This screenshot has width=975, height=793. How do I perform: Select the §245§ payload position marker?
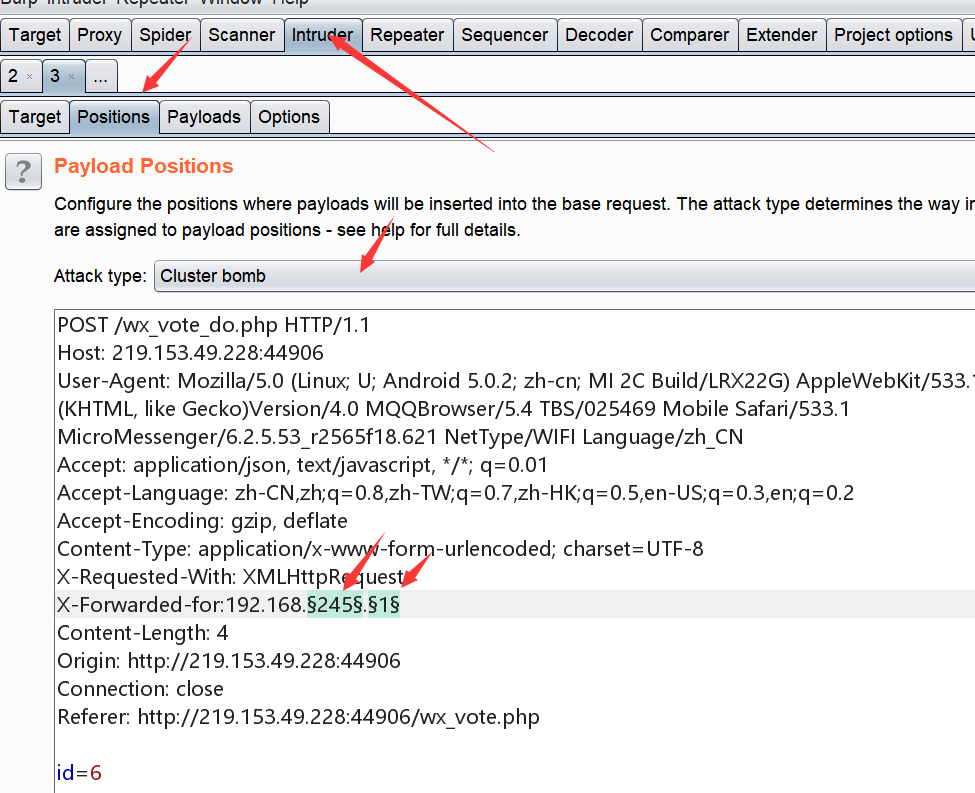[x=335, y=605]
